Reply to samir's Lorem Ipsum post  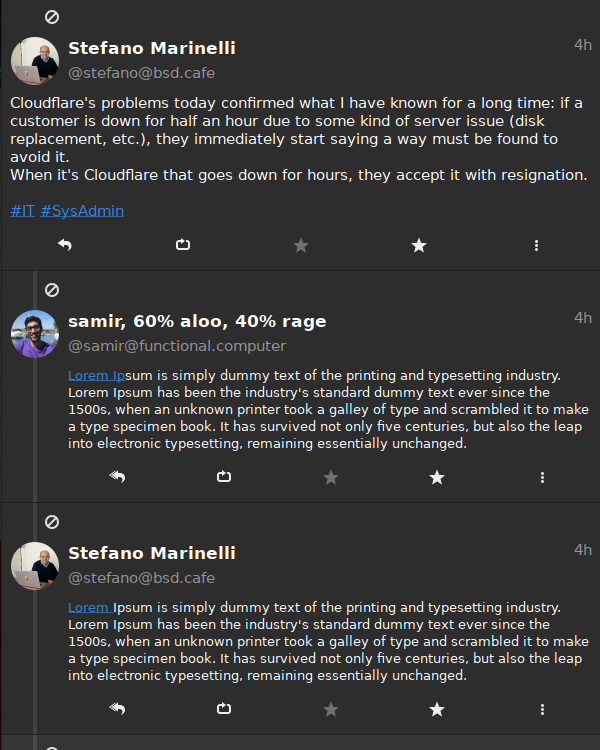(117, 478)
